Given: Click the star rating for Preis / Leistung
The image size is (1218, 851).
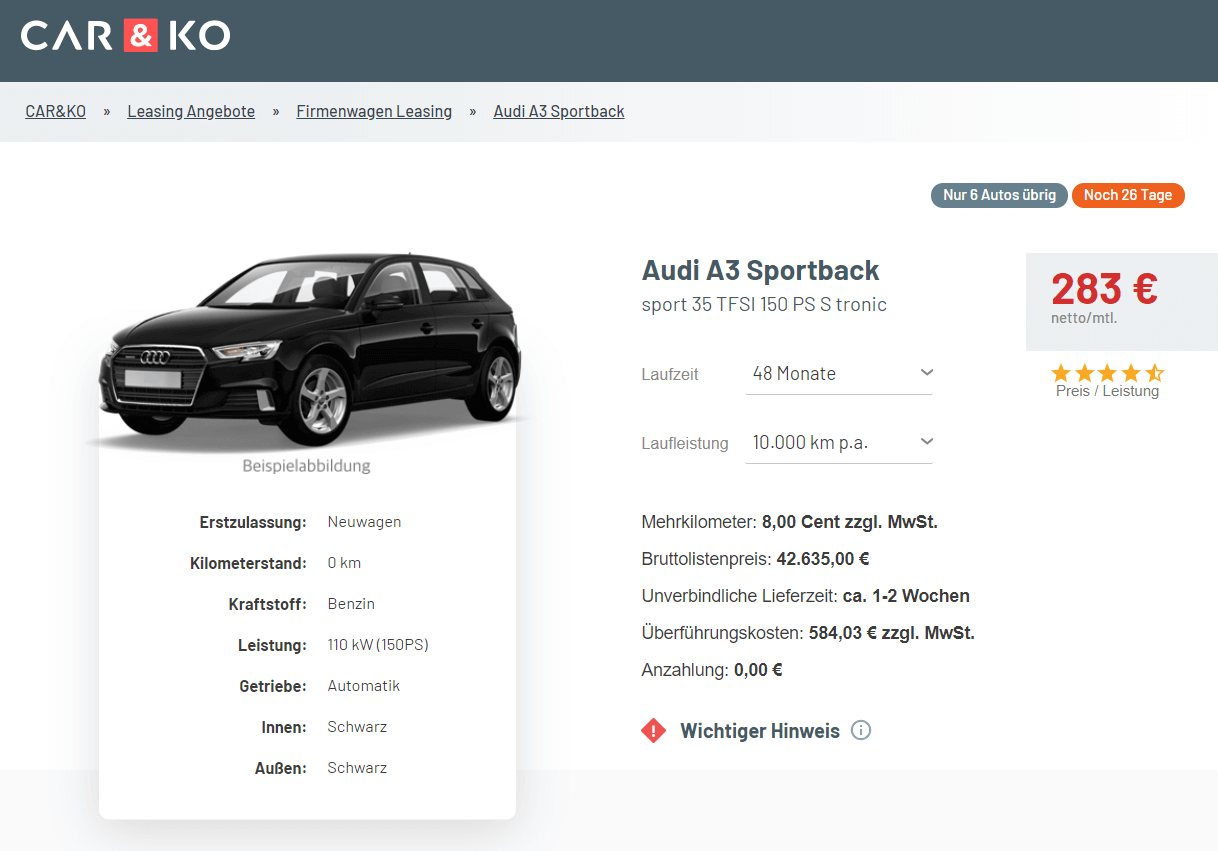Looking at the screenshot, I should [x=1107, y=373].
